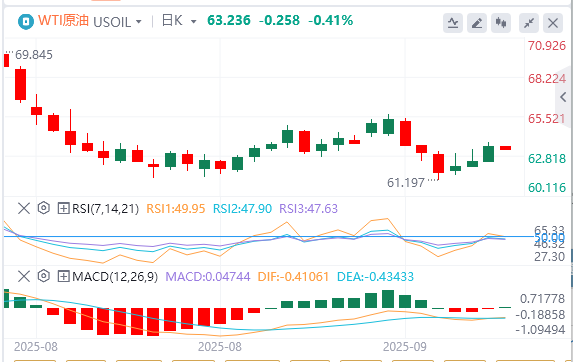Expand the MACD(12,26,9) plus box

(x=64, y=277)
